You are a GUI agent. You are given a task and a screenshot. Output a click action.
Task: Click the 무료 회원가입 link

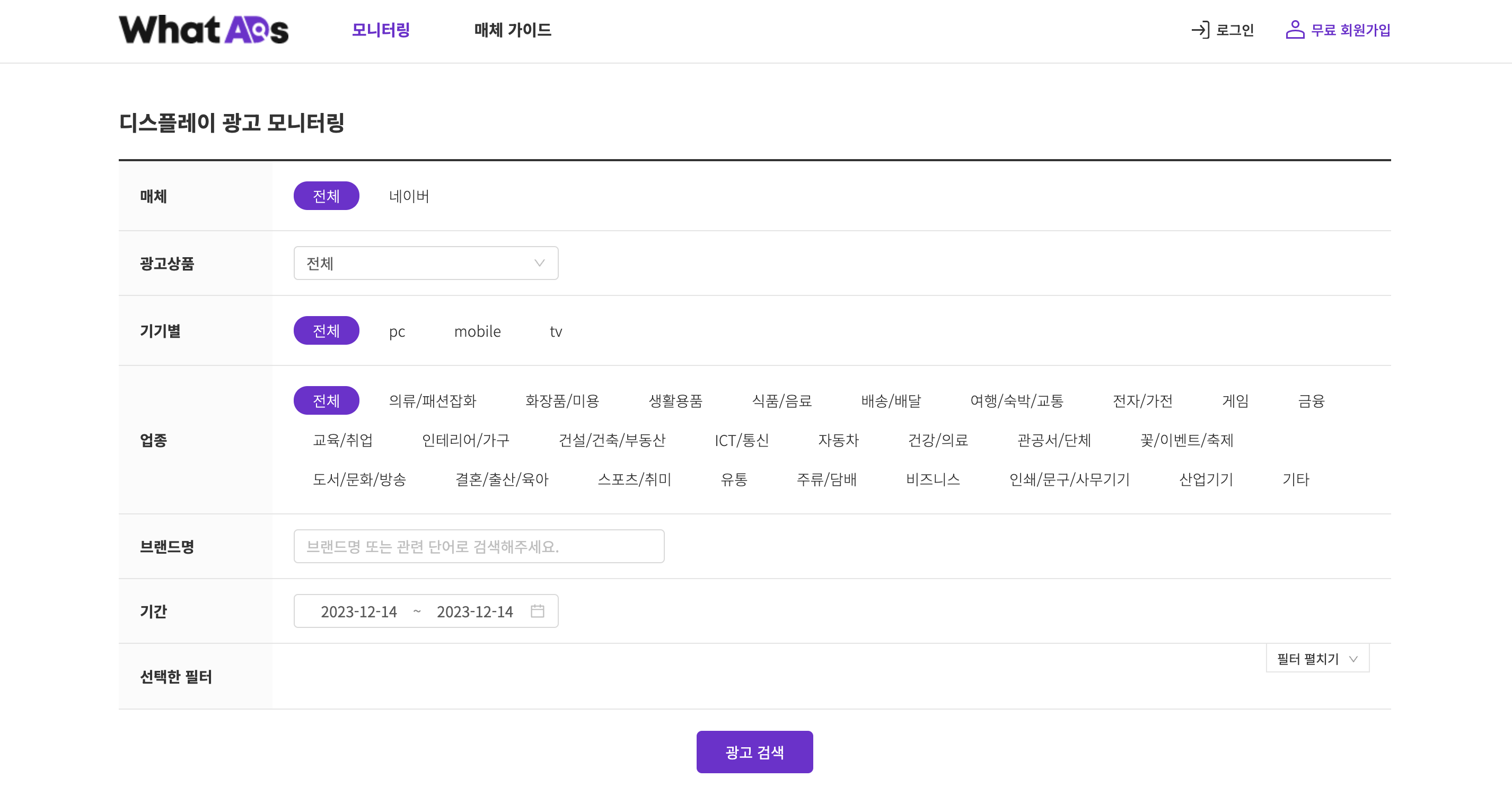click(1350, 30)
